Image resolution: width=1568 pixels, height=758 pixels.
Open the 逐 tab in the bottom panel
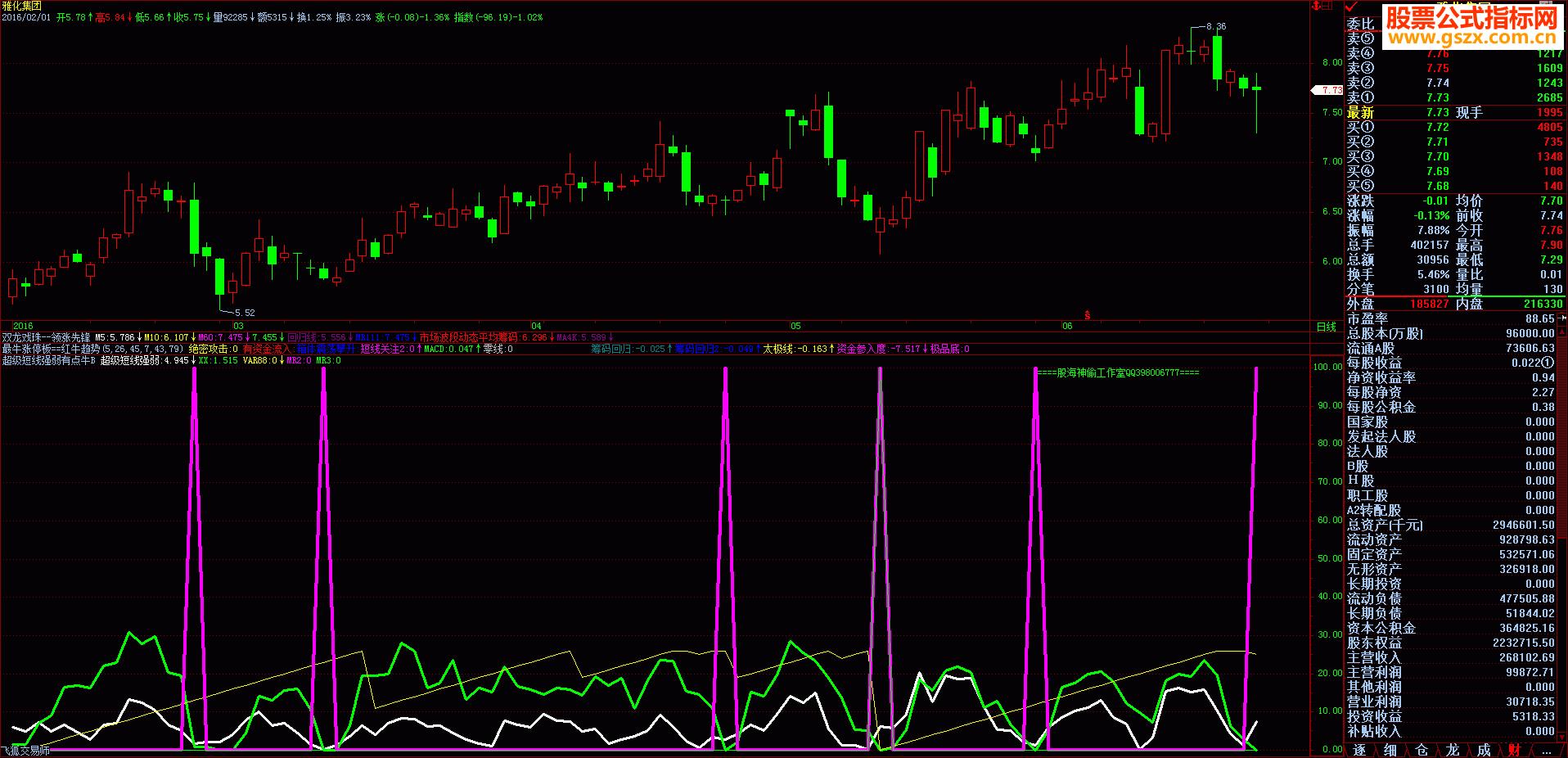(1359, 750)
